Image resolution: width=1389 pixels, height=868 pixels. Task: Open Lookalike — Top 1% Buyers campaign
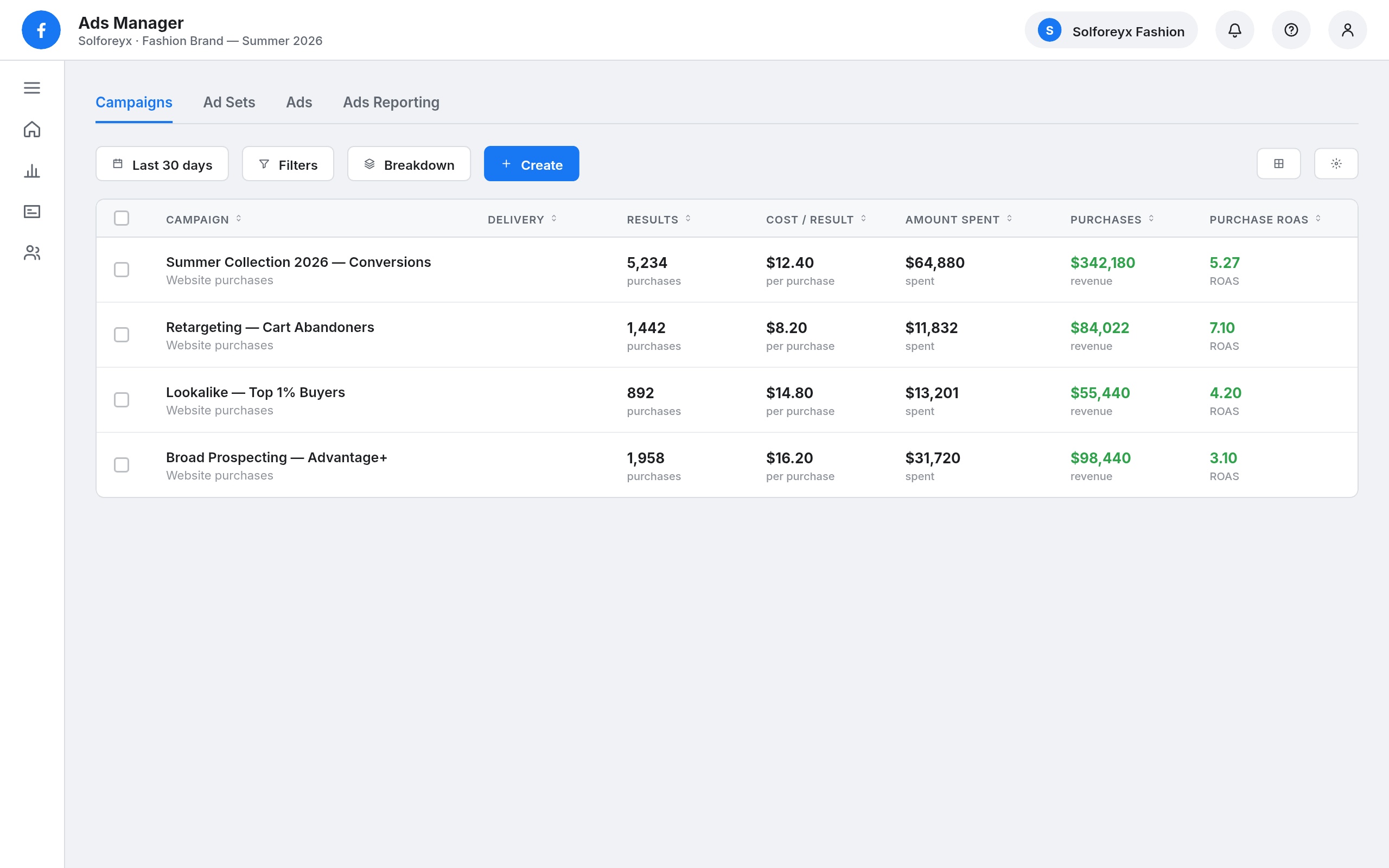pyautogui.click(x=256, y=393)
